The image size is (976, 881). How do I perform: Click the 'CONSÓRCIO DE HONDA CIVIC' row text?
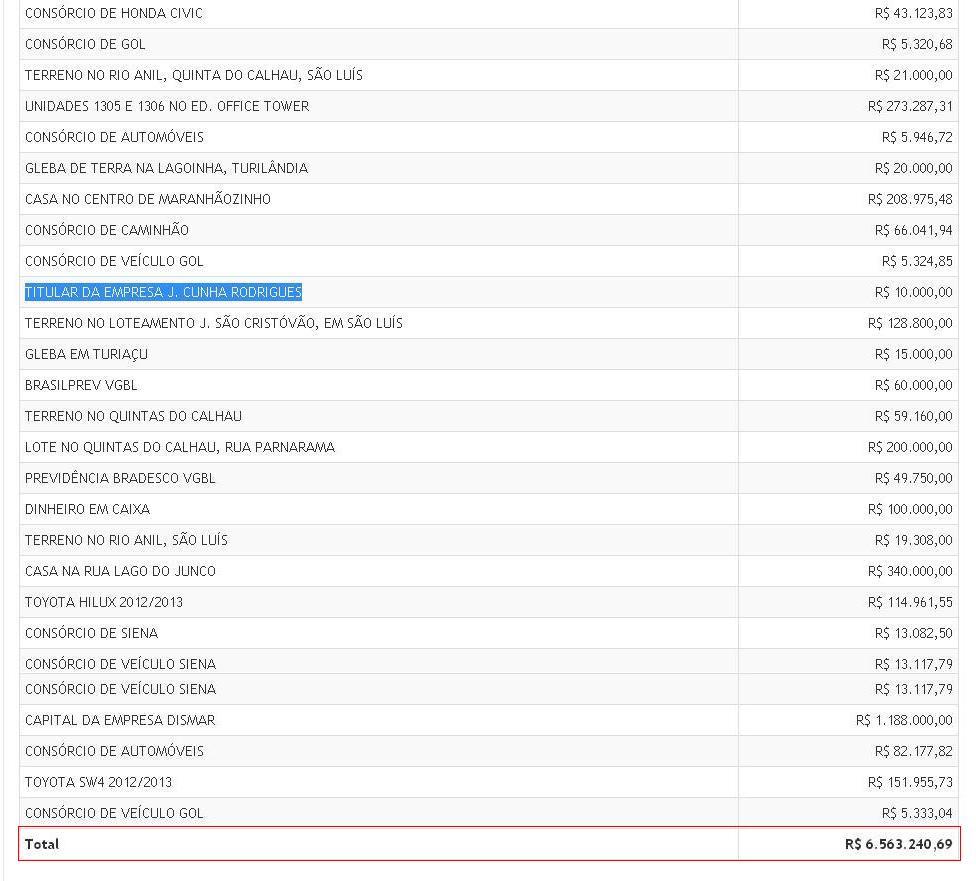coord(114,13)
